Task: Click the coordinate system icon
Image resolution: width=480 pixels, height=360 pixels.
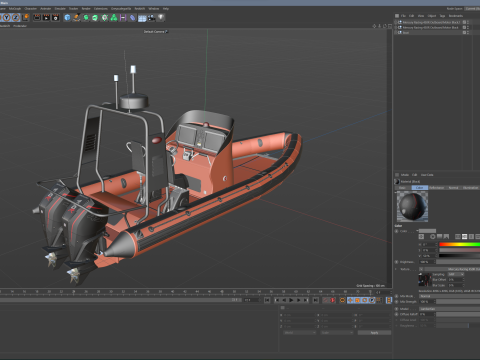Action: point(25,17)
